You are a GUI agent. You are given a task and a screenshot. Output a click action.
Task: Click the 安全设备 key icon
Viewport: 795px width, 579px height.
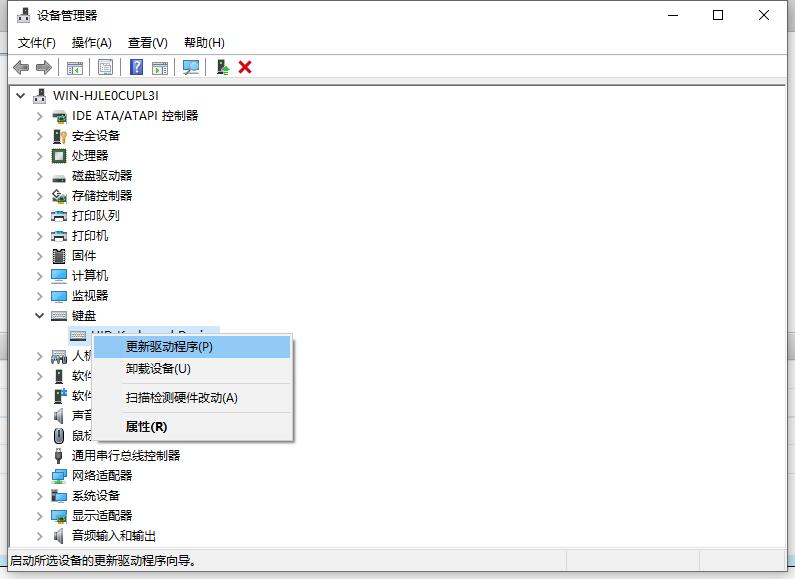point(59,136)
